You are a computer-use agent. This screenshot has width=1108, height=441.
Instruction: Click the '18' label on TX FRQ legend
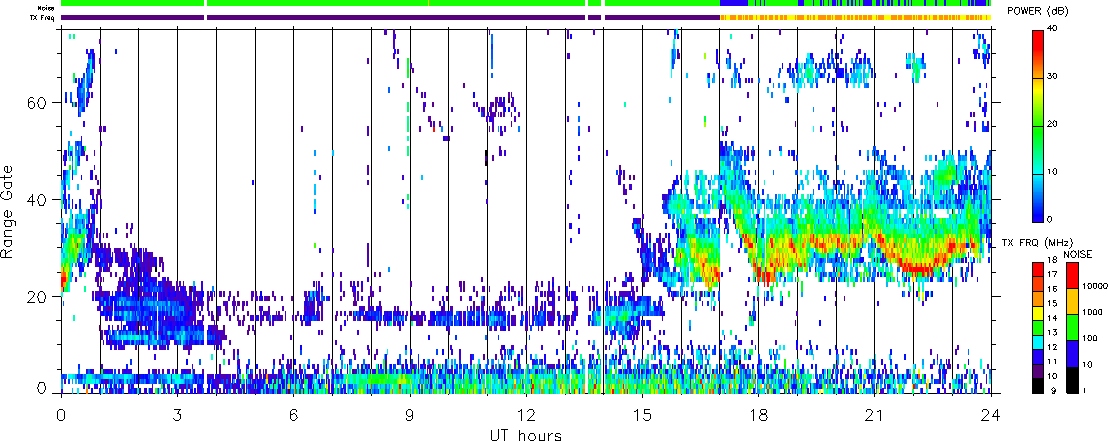1053,259
